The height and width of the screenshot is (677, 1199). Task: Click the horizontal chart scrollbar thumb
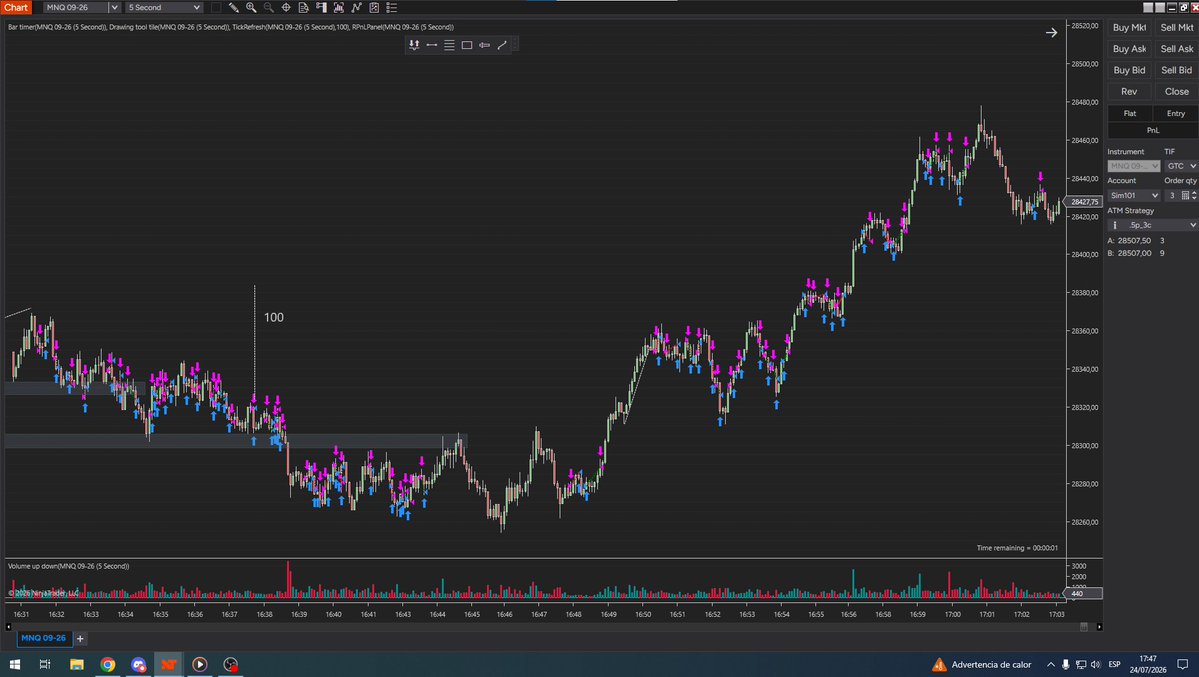(x=1084, y=627)
